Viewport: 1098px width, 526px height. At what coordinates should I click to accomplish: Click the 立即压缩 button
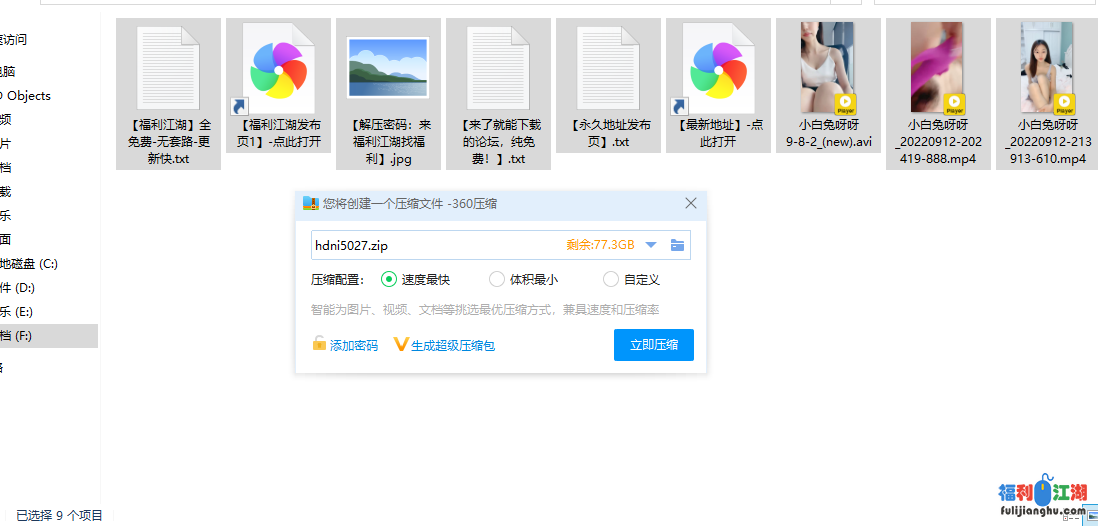click(x=653, y=345)
